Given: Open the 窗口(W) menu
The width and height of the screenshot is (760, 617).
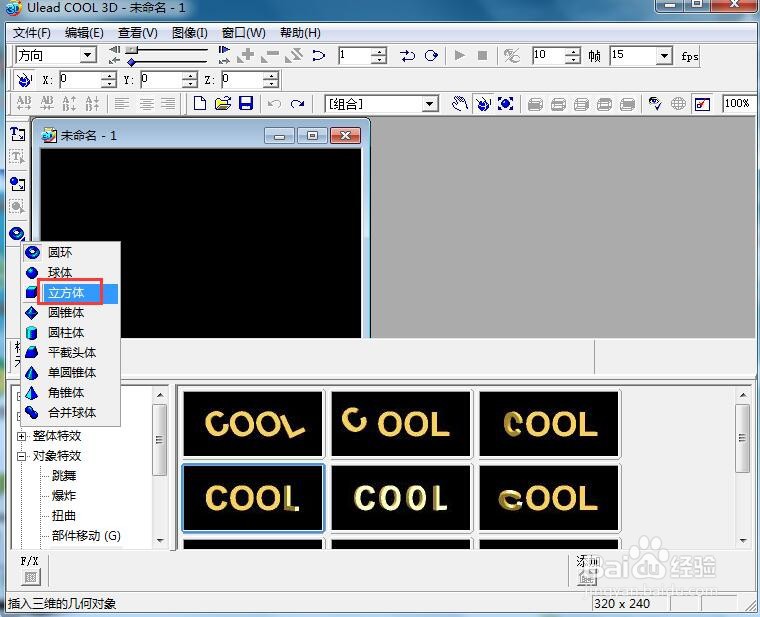Looking at the screenshot, I should pos(243,33).
